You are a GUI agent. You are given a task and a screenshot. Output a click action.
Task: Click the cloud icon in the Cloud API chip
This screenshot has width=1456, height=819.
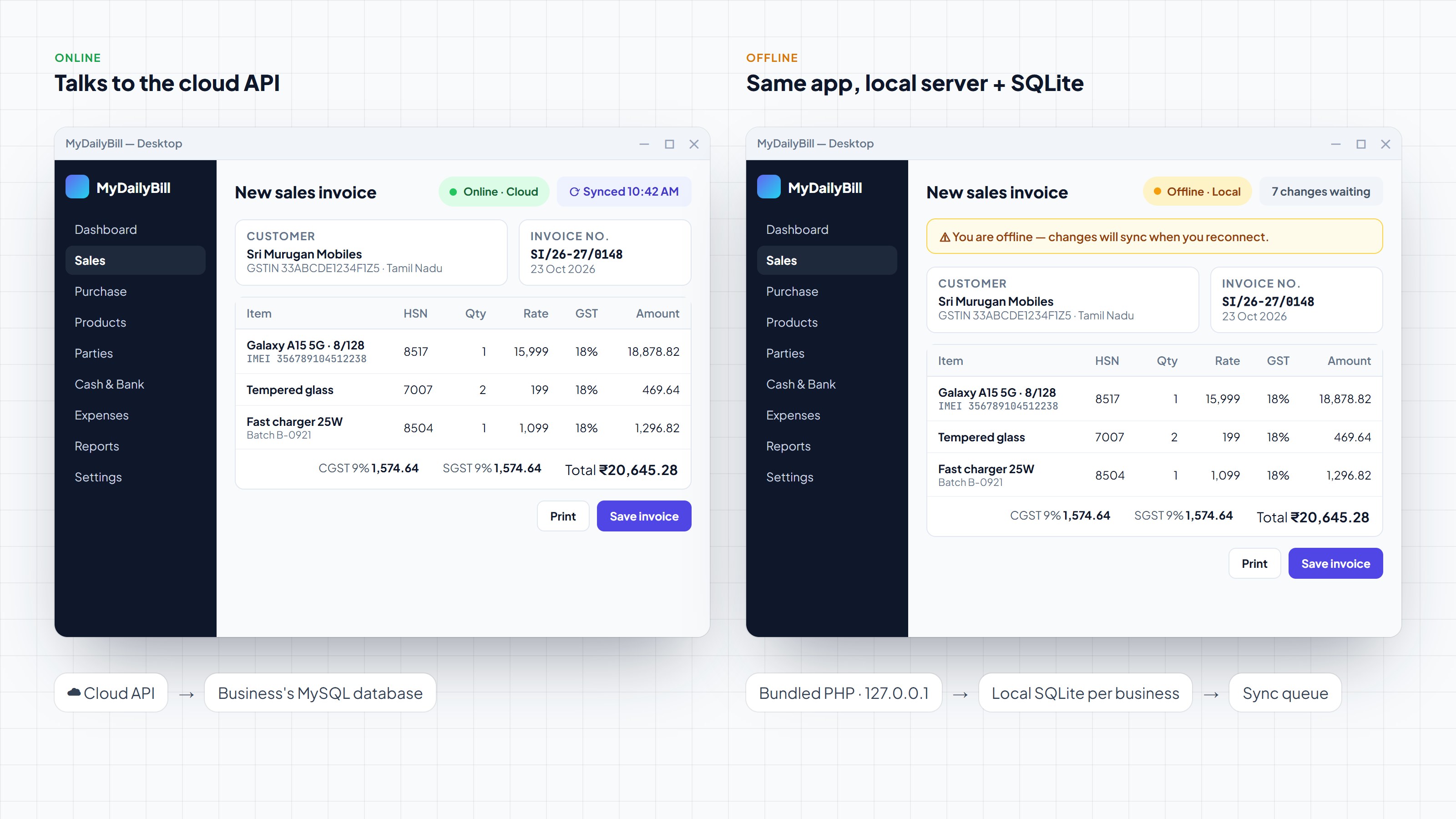(74, 693)
